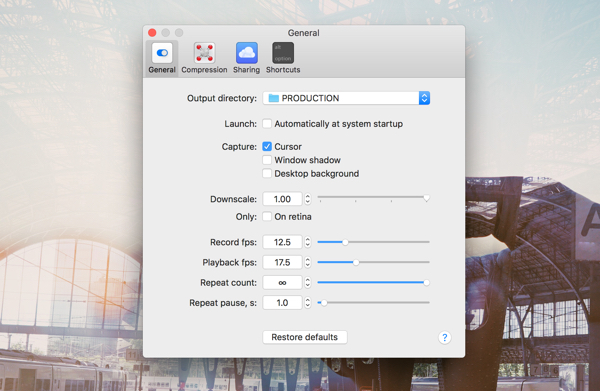Click the PRODUCTION folder icon
Screen dimensions: 600x391
[273, 98]
